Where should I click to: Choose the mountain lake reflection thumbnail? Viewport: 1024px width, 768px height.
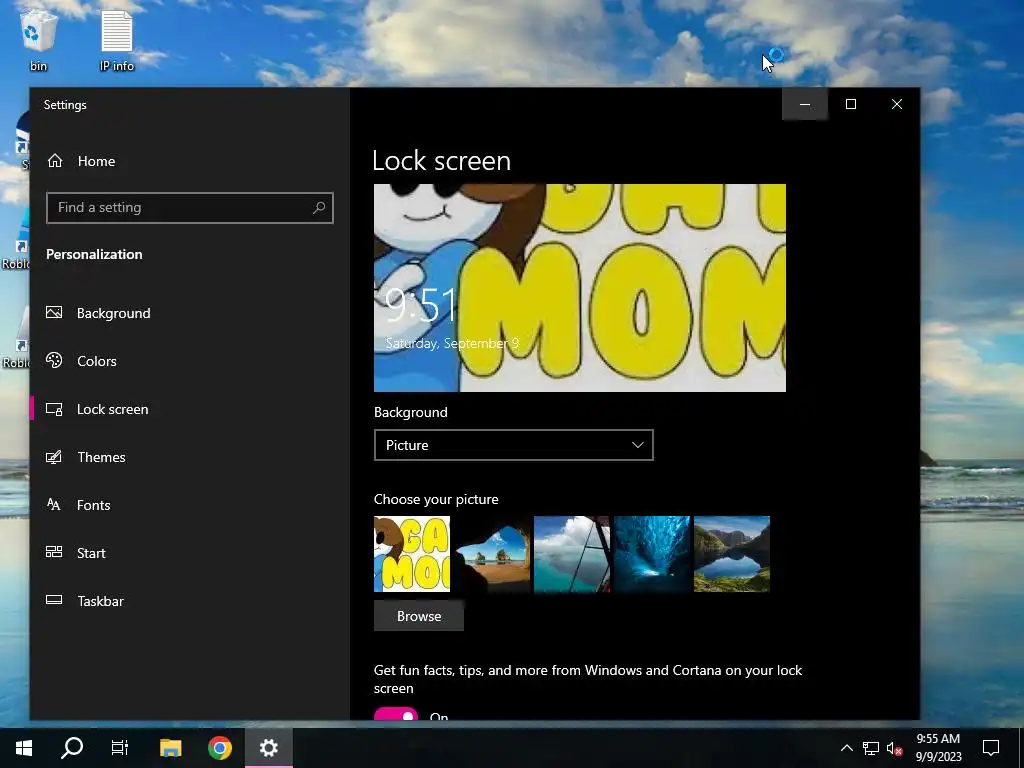pos(732,554)
